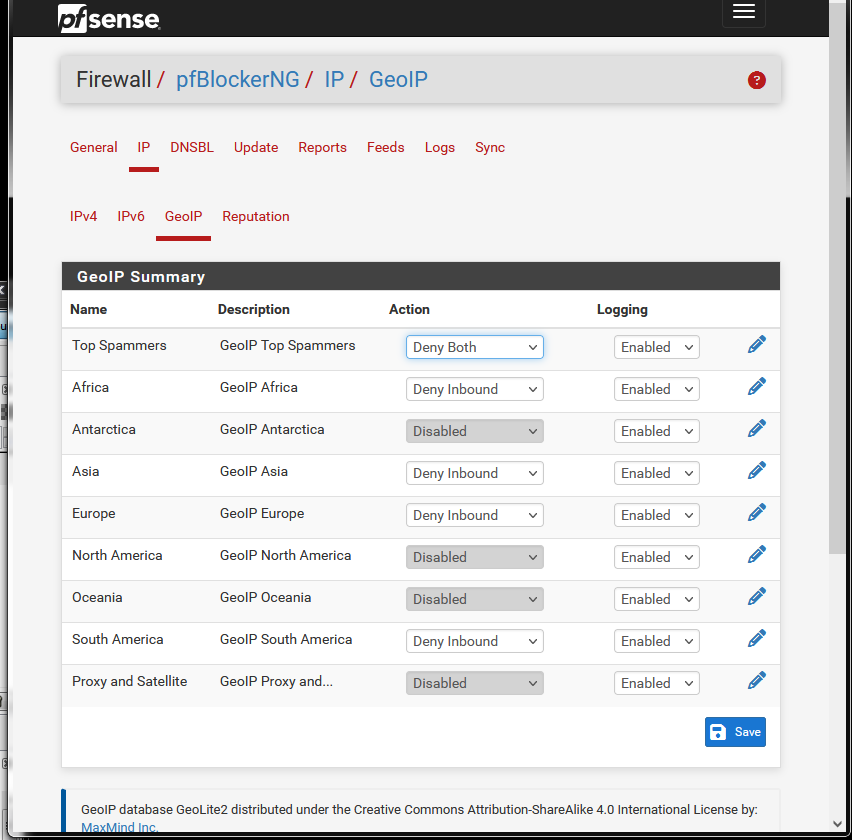852x840 pixels.
Task: Open the edit pencil for Asia
Action: 756,471
